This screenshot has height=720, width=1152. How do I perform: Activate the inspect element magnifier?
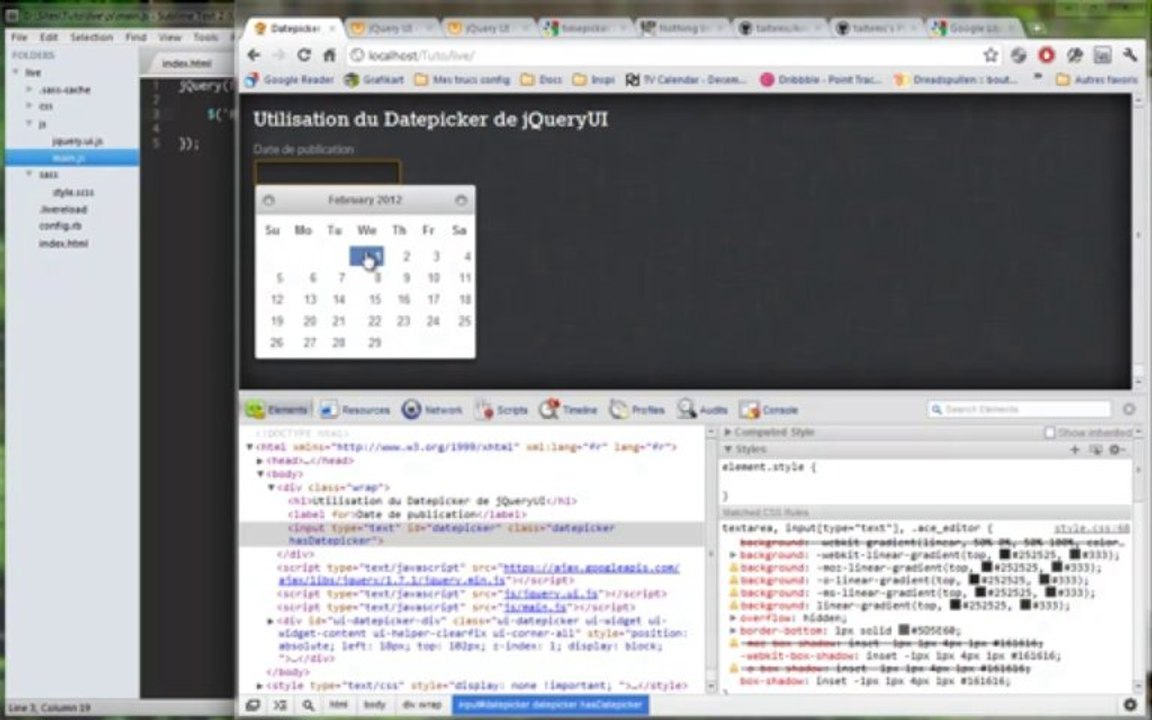pos(308,705)
